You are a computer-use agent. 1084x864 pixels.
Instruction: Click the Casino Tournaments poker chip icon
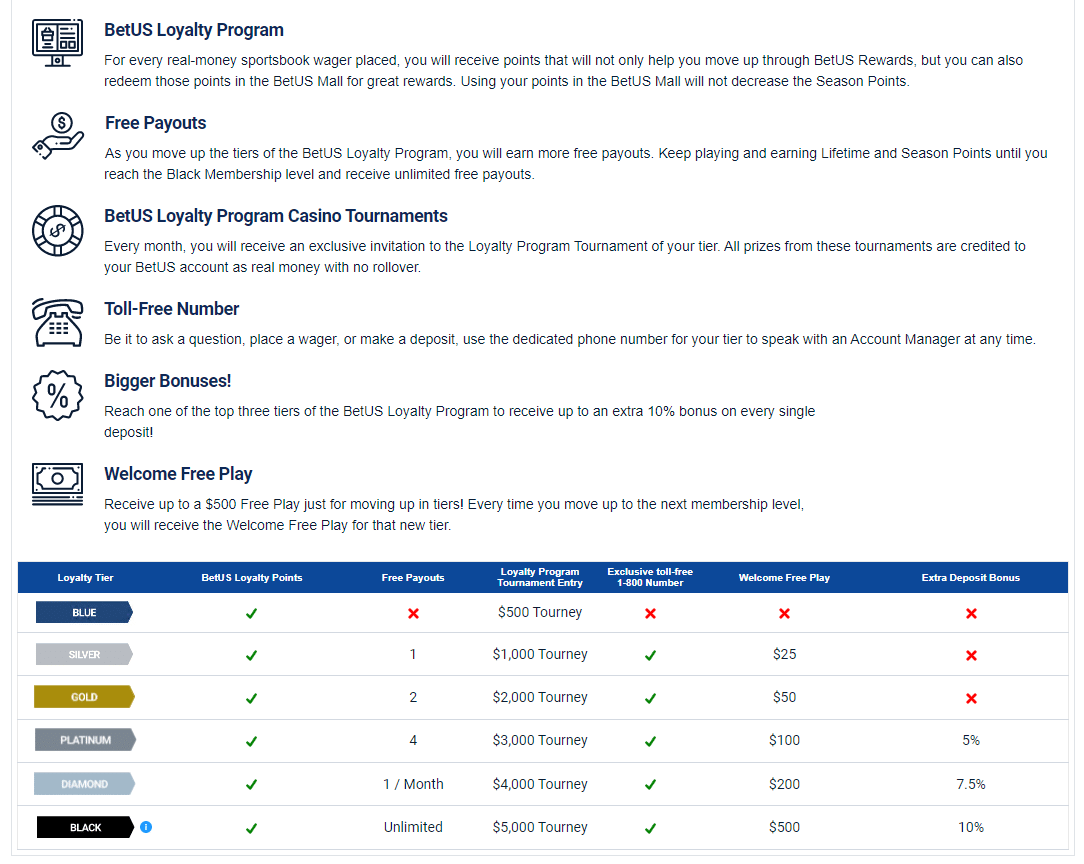[57, 229]
